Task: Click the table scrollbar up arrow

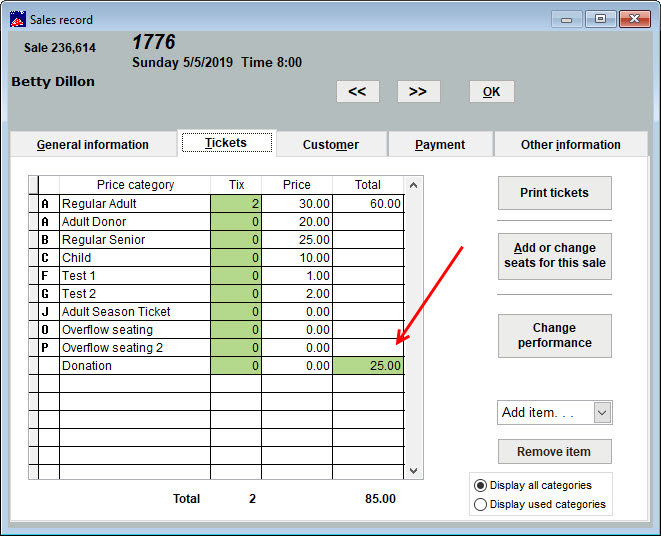Action: pos(414,185)
